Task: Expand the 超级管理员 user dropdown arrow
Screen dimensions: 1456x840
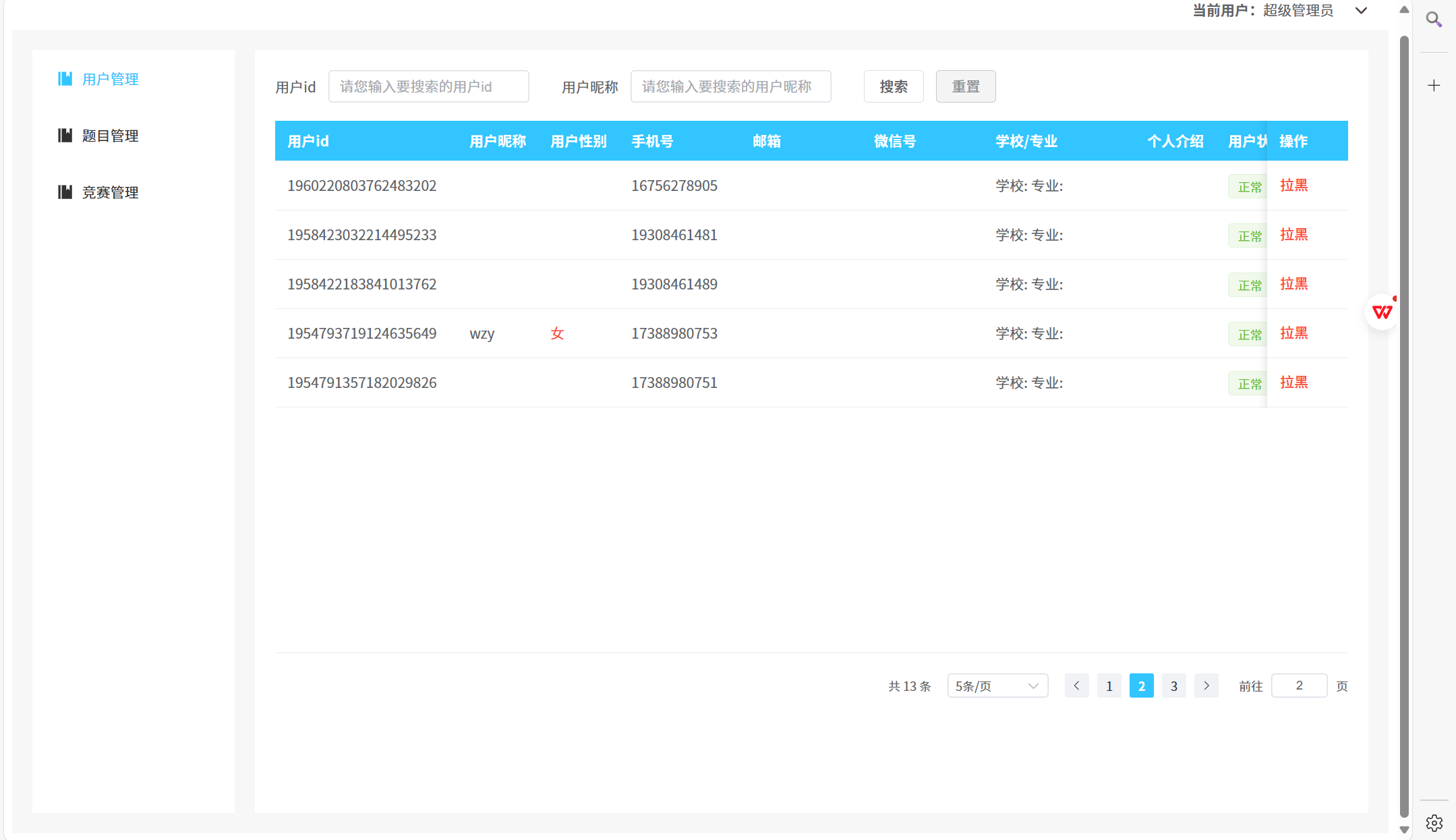Action: (1361, 11)
